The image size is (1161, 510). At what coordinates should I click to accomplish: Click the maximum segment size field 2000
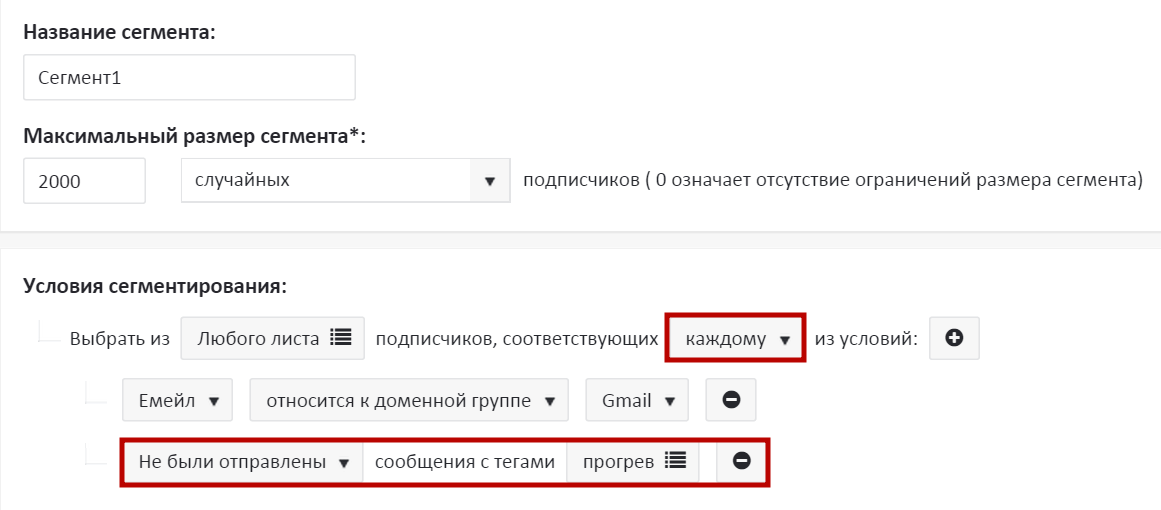[84, 181]
